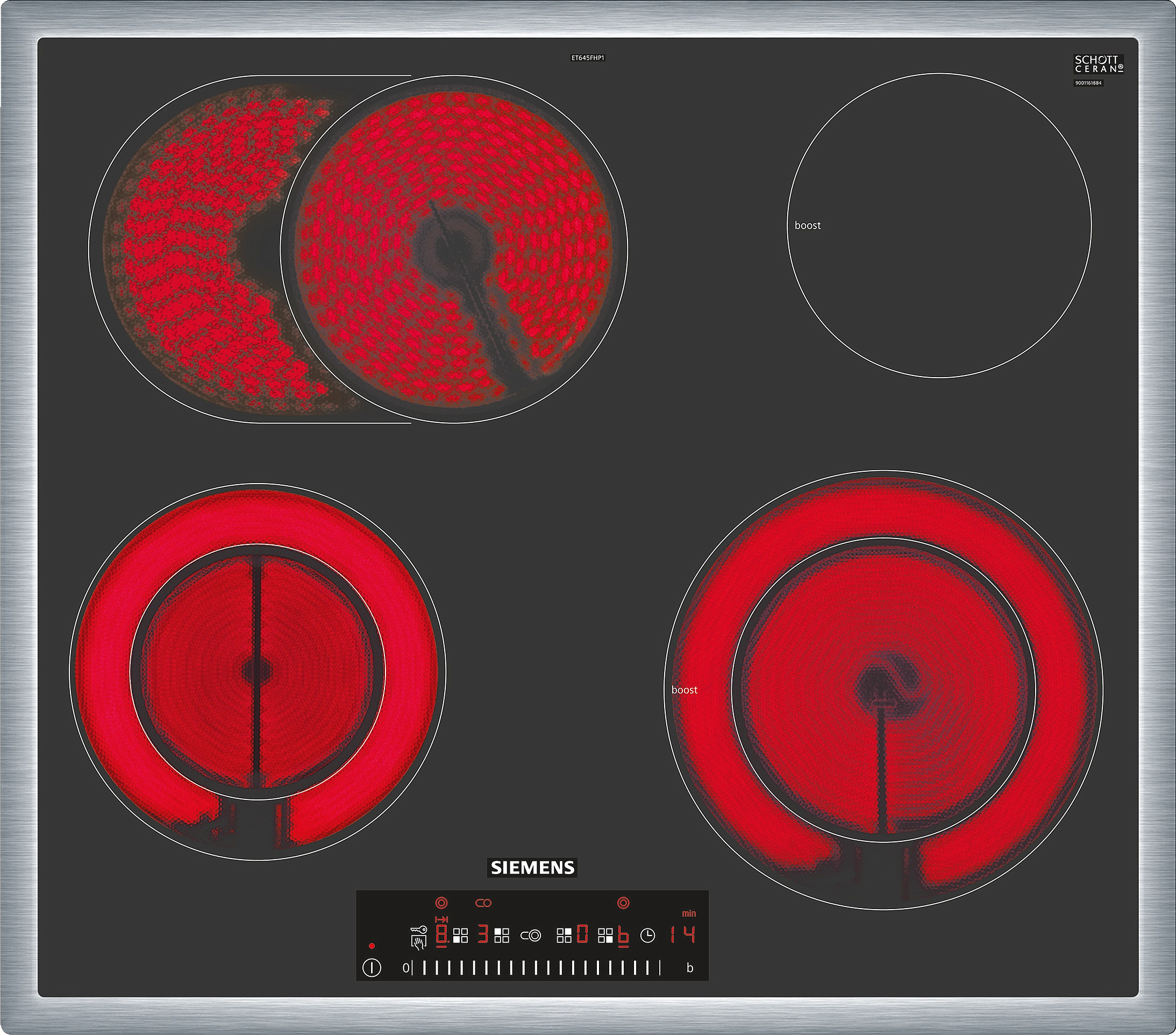Tap the boost label on front-right zone
Screen dimensions: 1176x1035
[x=684, y=690]
